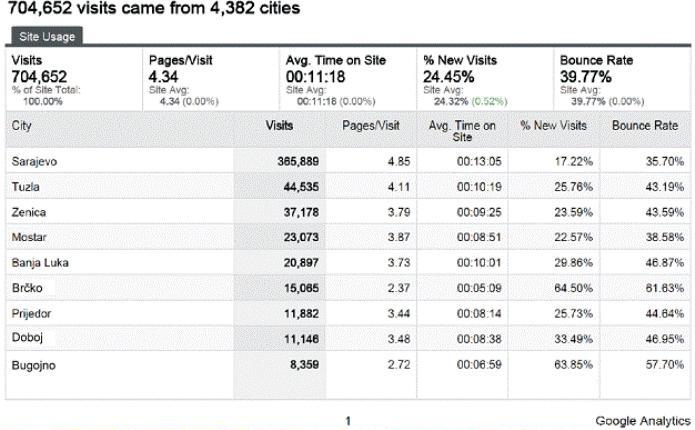
Task: View details for Prijedor
Action: click(x=32, y=314)
